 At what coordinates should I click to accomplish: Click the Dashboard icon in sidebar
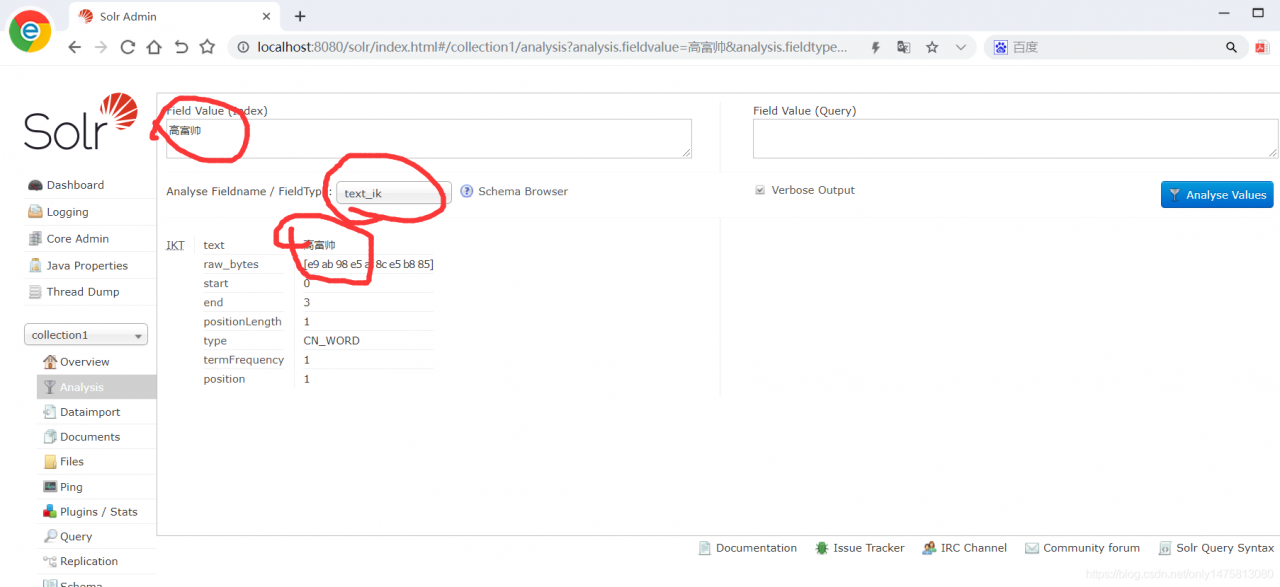point(35,185)
